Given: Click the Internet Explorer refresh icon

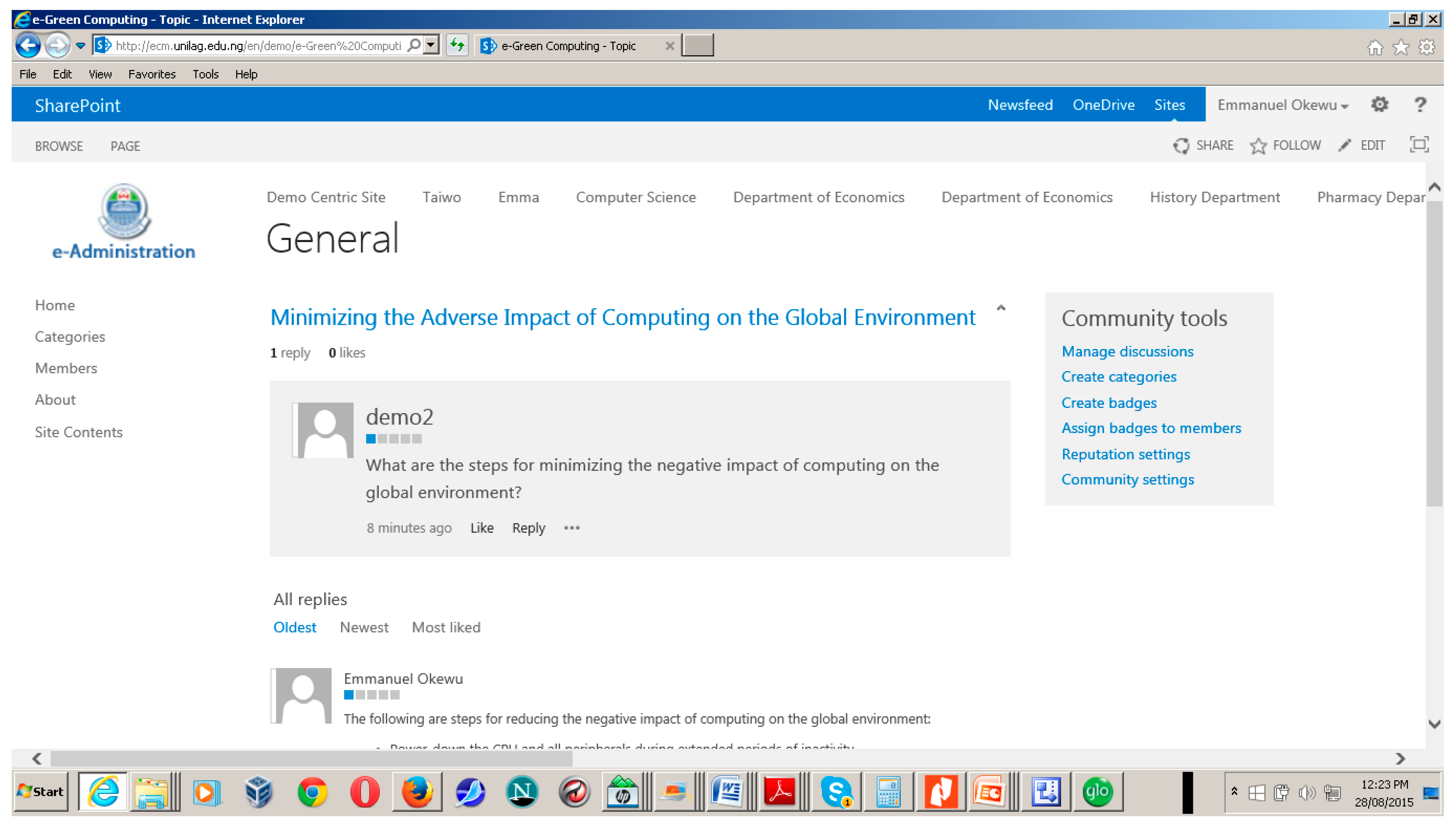Looking at the screenshot, I should click(457, 45).
